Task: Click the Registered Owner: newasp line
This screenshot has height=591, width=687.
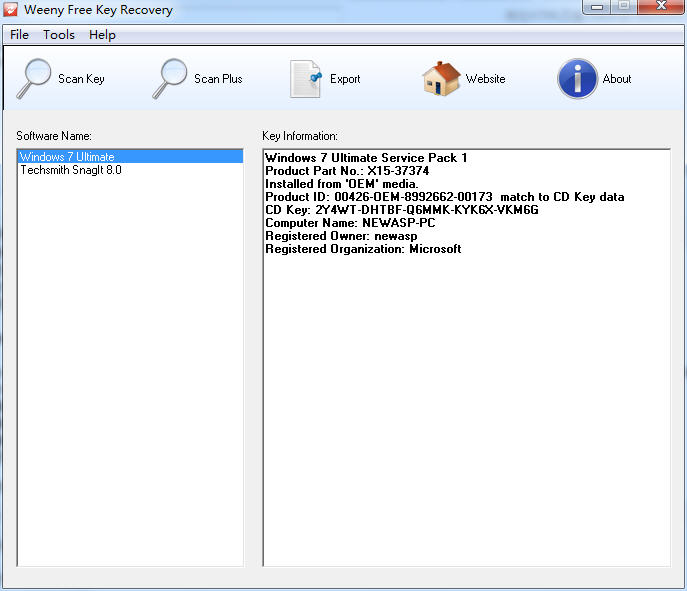Action: (341, 236)
